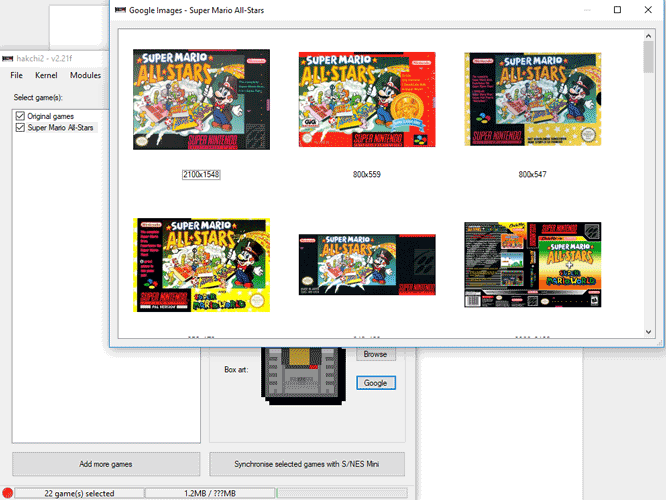666x500 pixels.
Task: Click the box art cartridge preview image
Action: pos(303,375)
